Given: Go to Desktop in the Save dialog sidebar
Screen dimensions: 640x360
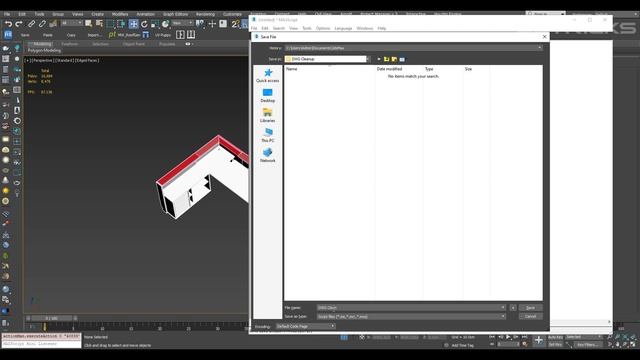Looking at the screenshot, I should point(268,96).
